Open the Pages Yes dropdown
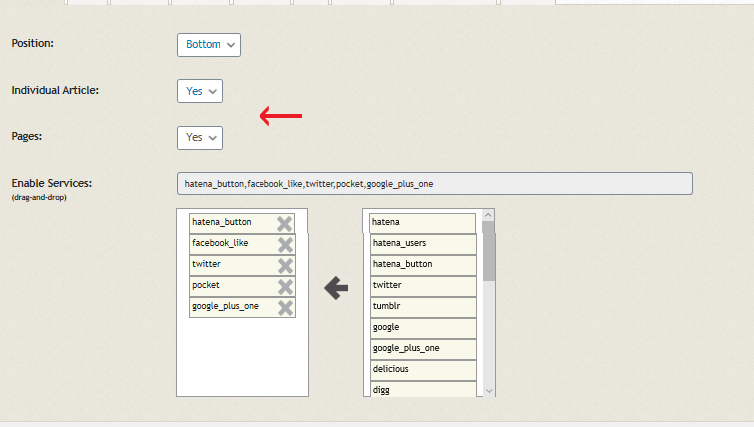The height and width of the screenshot is (427, 754). (x=200, y=138)
